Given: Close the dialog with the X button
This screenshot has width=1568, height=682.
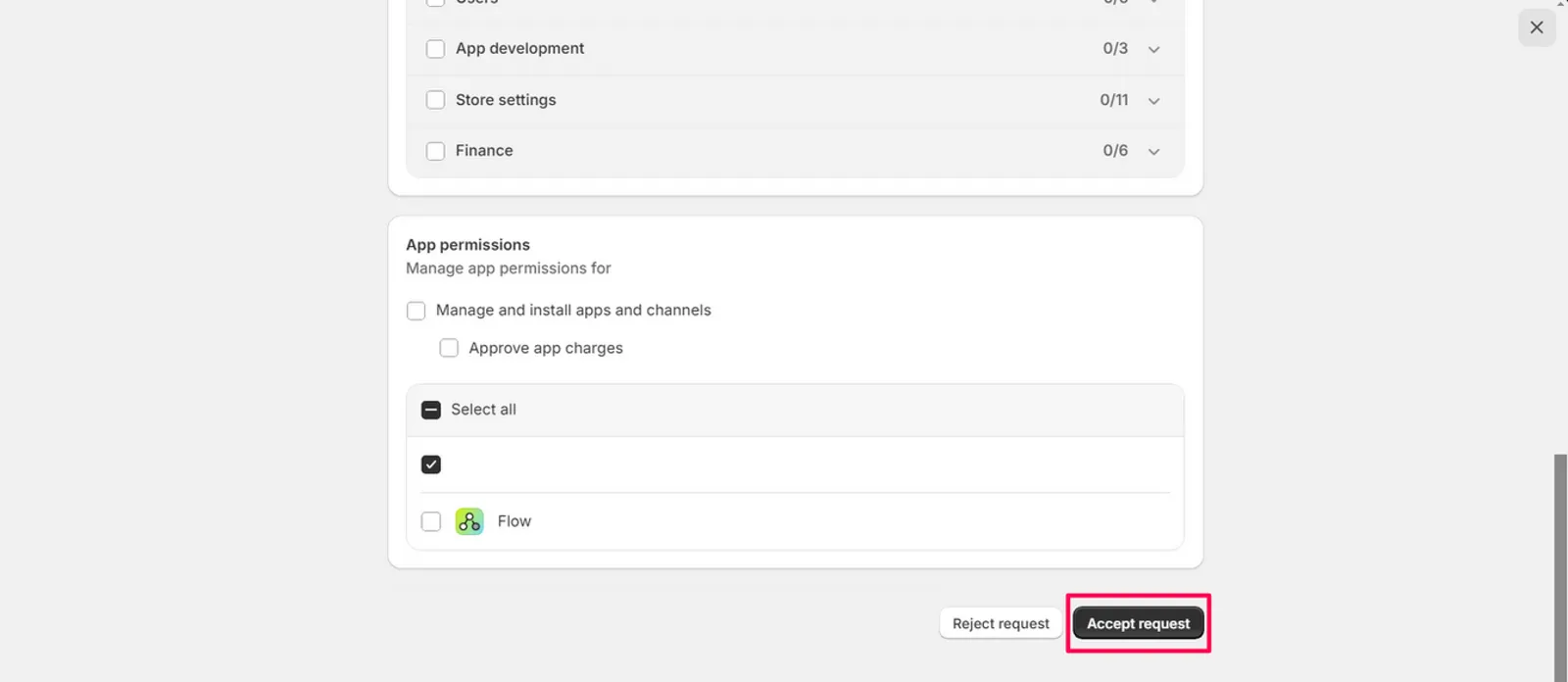Looking at the screenshot, I should (x=1537, y=27).
